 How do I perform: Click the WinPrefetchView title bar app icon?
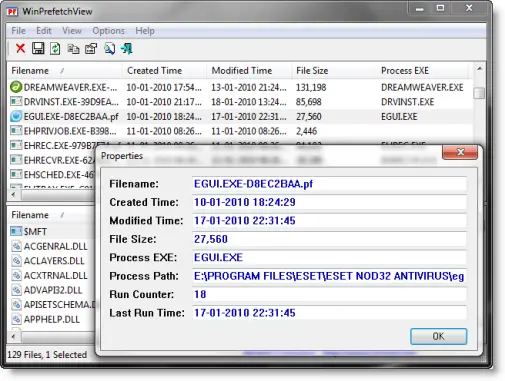click(12, 12)
